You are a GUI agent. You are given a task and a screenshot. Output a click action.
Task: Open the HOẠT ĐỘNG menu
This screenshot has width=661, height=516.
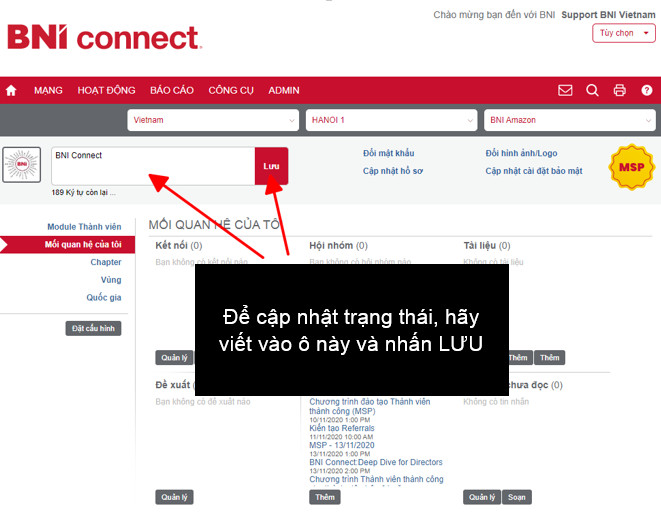[x=106, y=90]
